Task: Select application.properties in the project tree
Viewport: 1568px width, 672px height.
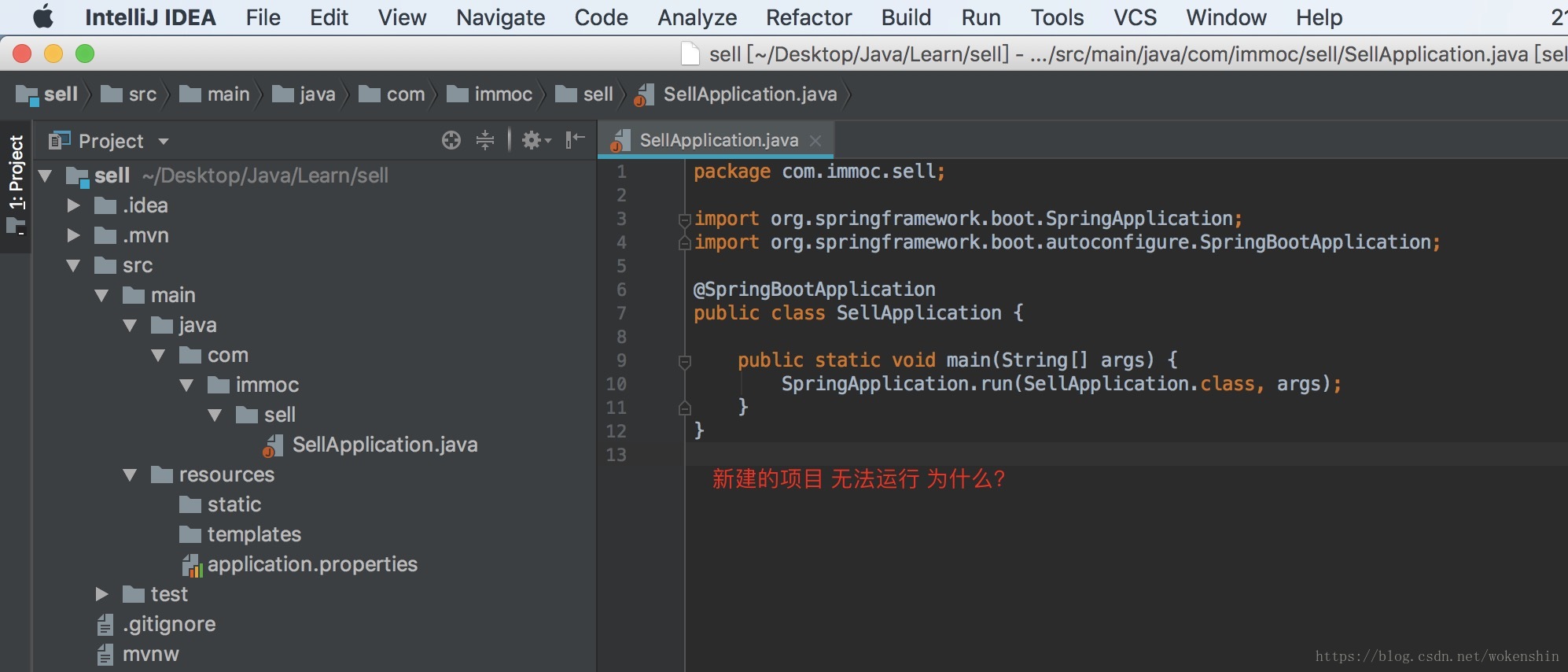Action: pyautogui.click(x=312, y=564)
